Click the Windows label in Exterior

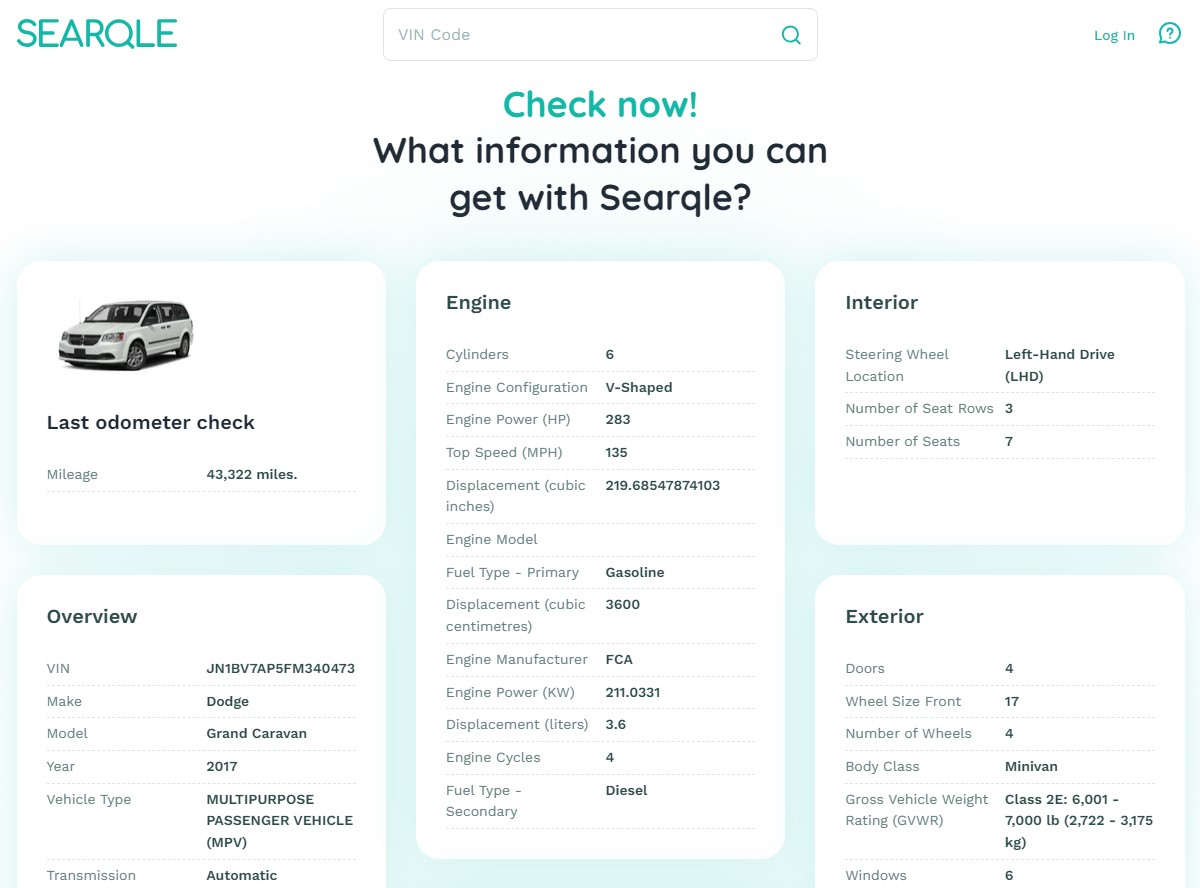coord(876,875)
